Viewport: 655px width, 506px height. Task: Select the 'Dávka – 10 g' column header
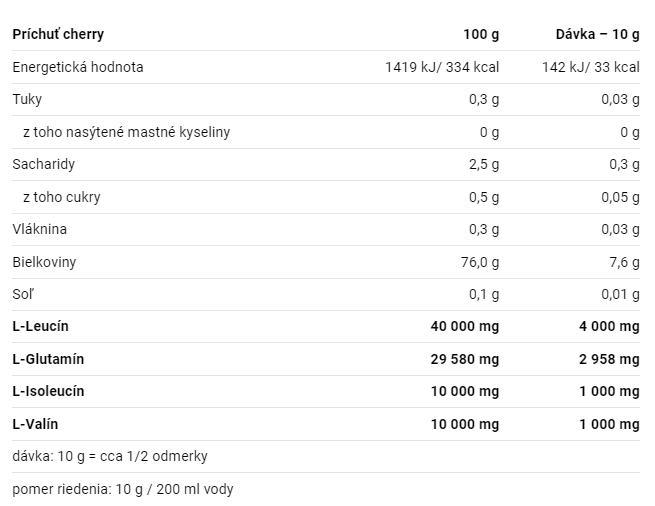pos(597,34)
